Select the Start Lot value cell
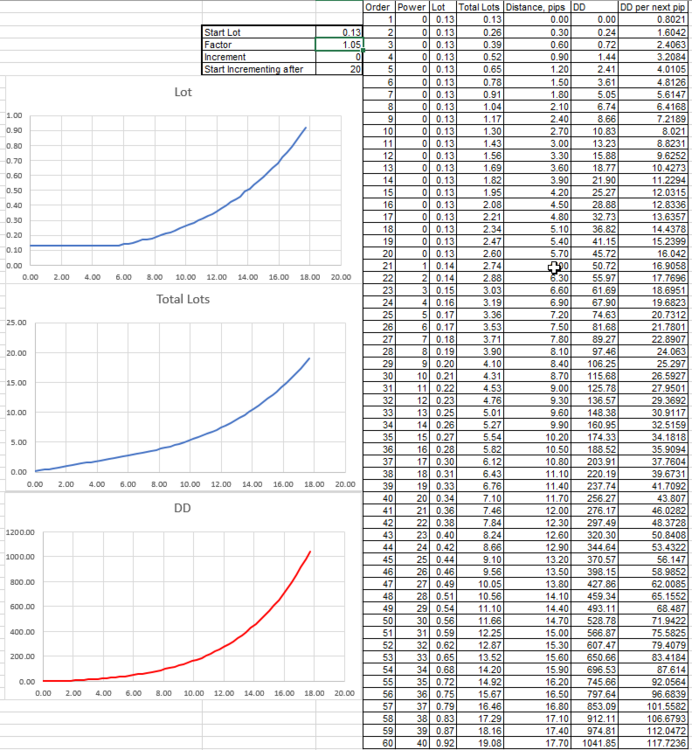The height and width of the screenshot is (750, 692). tap(339, 32)
